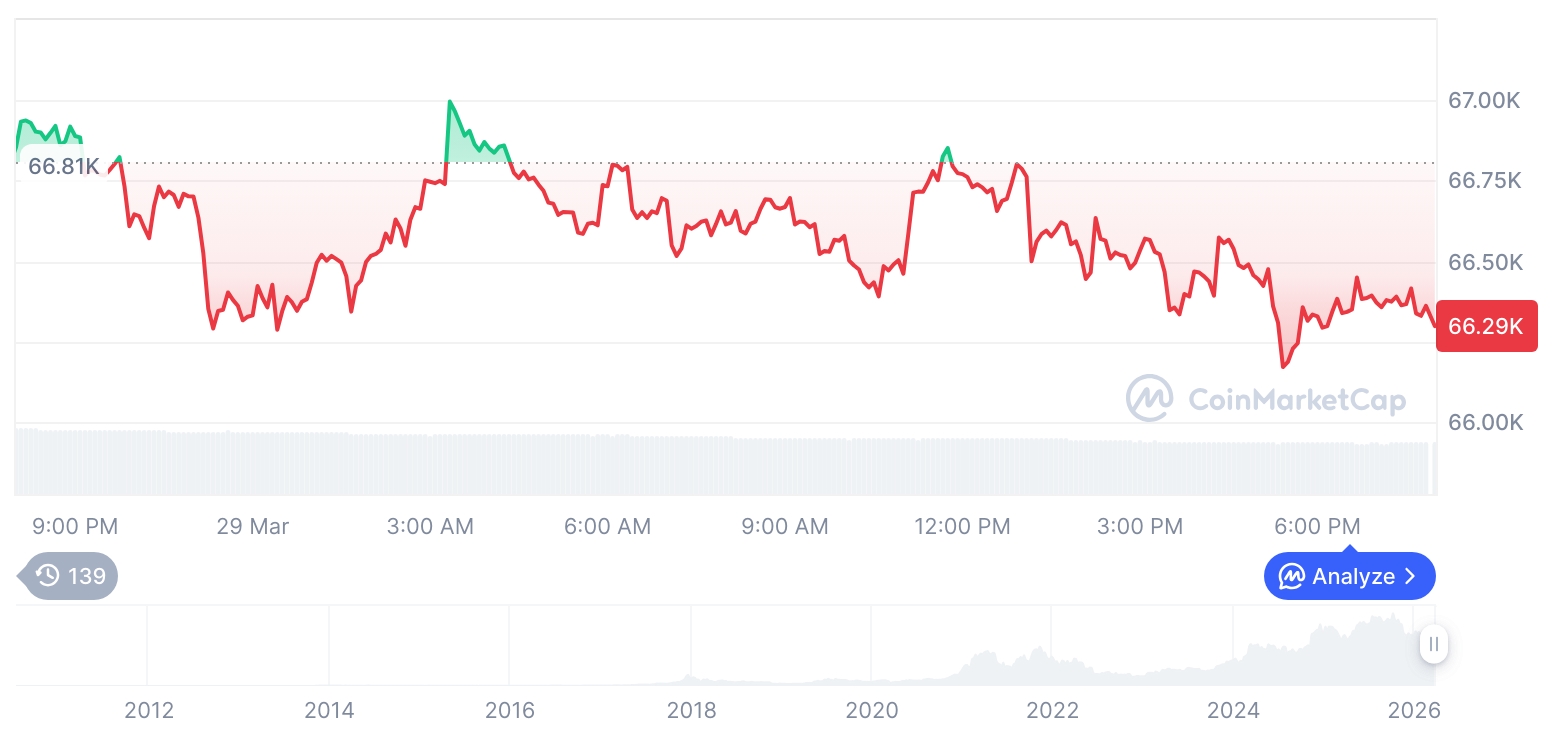Screen dimensions: 1566x732
Task: Click the 67.00K price axis label
Action: coord(1484,100)
